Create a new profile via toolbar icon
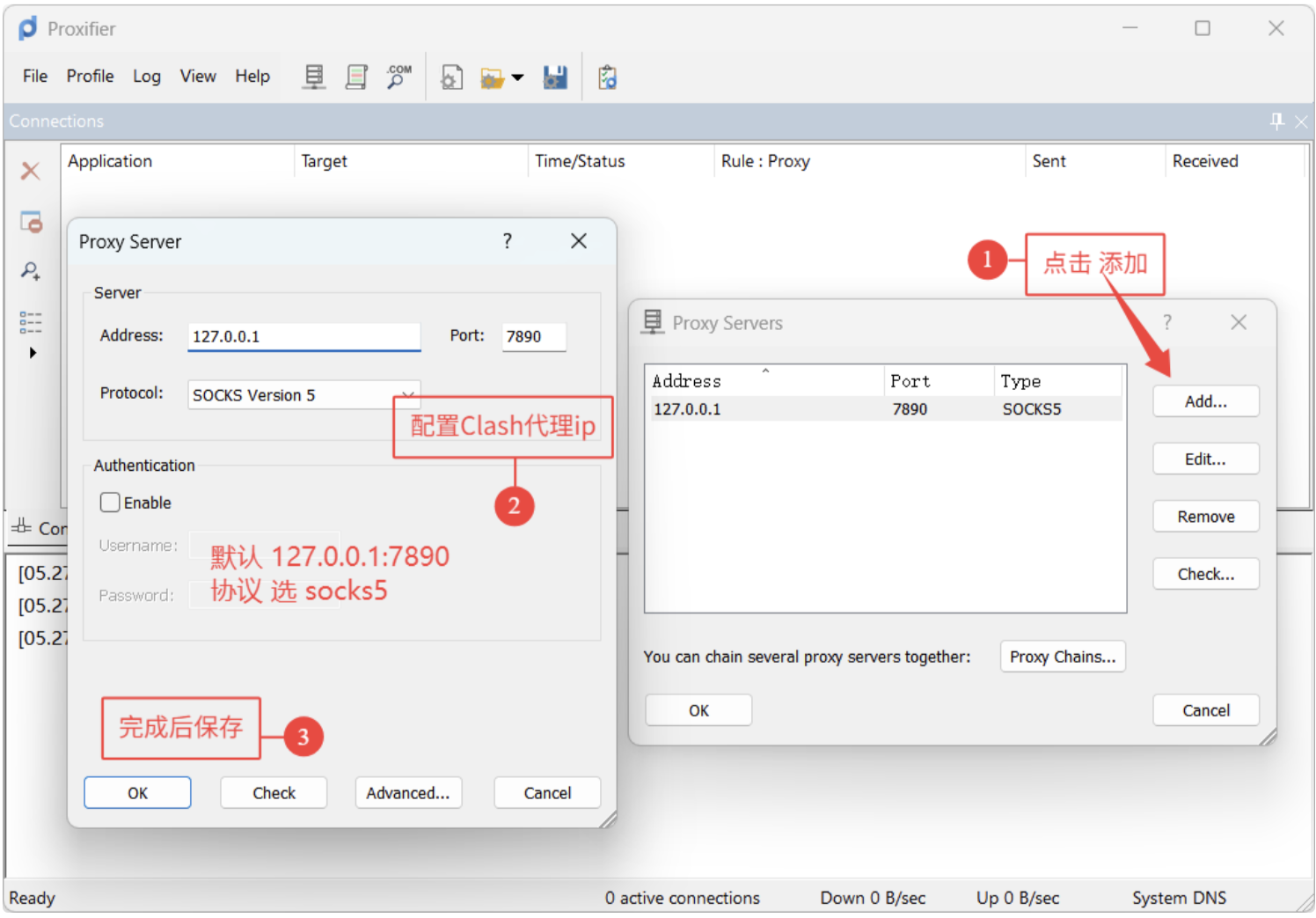The width and height of the screenshot is (1316, 918). click(x=451, y=77)
